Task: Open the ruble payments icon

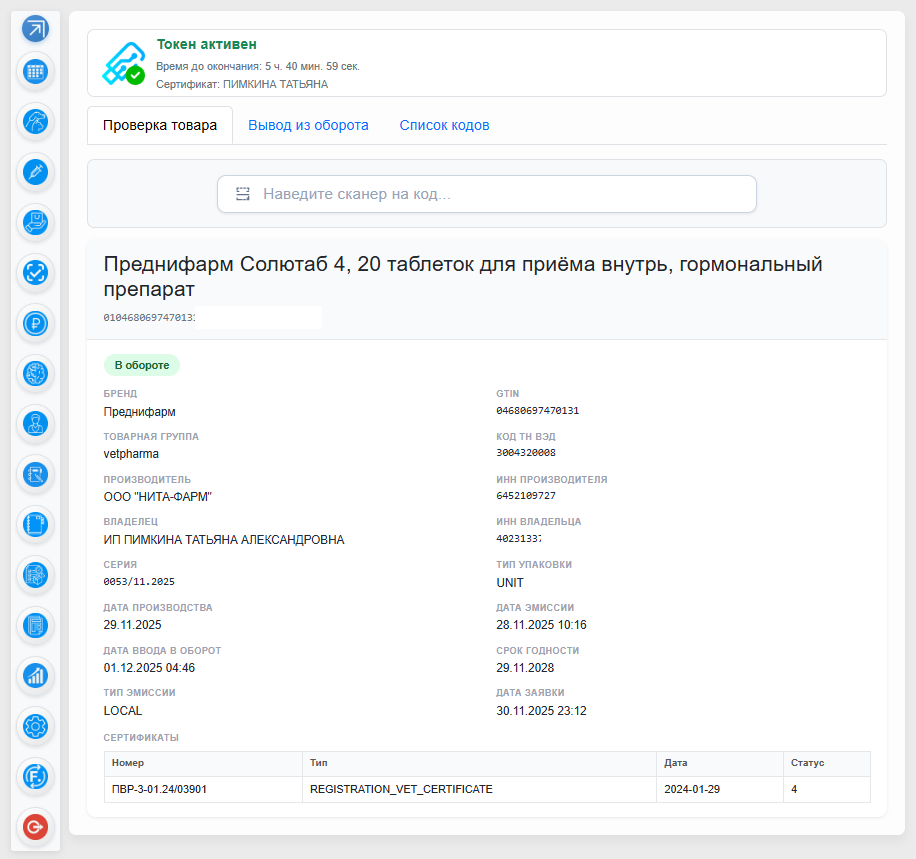Action: tap(36, 323)
